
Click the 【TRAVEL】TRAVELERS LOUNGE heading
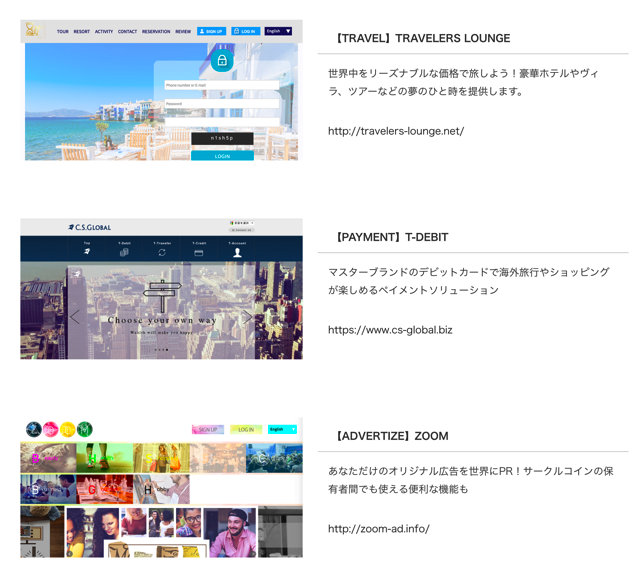[422, 38]
